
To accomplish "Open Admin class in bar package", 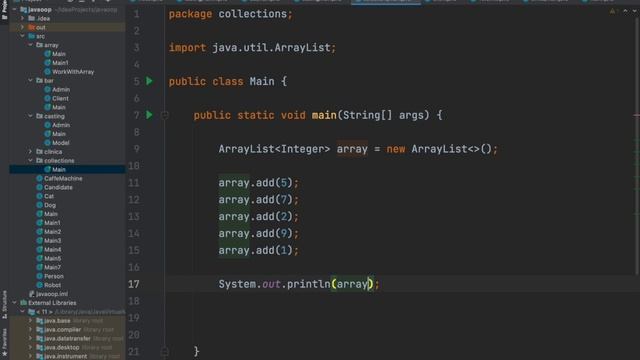I will (x=61, y=89).
